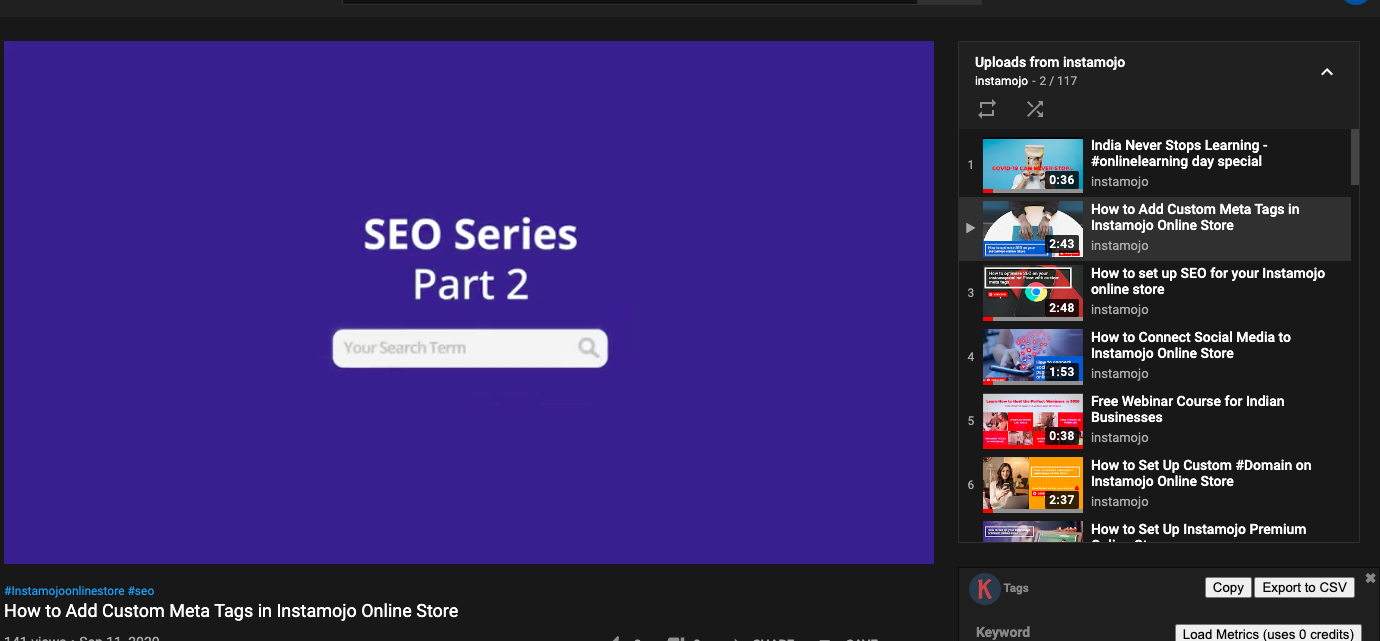Click Load Metrics button

point(1266,633)
